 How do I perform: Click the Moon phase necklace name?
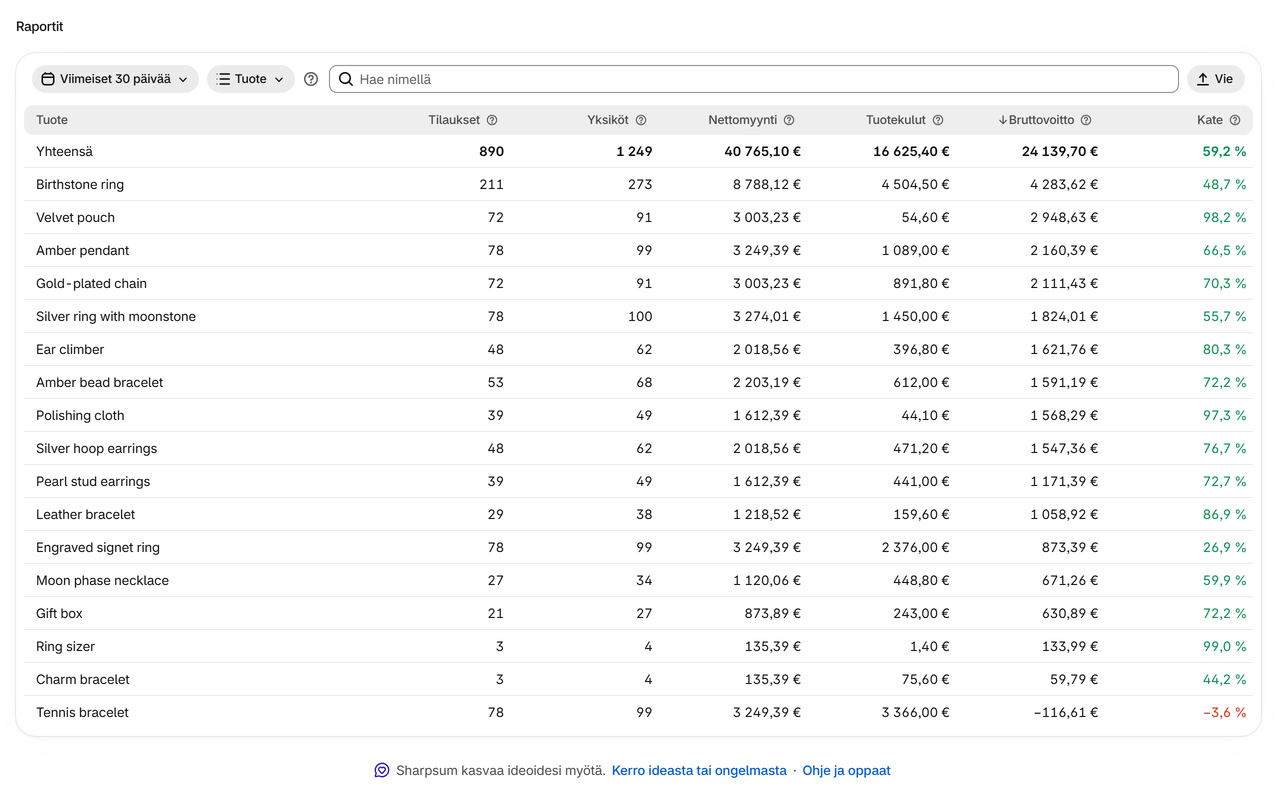point(102,580)
